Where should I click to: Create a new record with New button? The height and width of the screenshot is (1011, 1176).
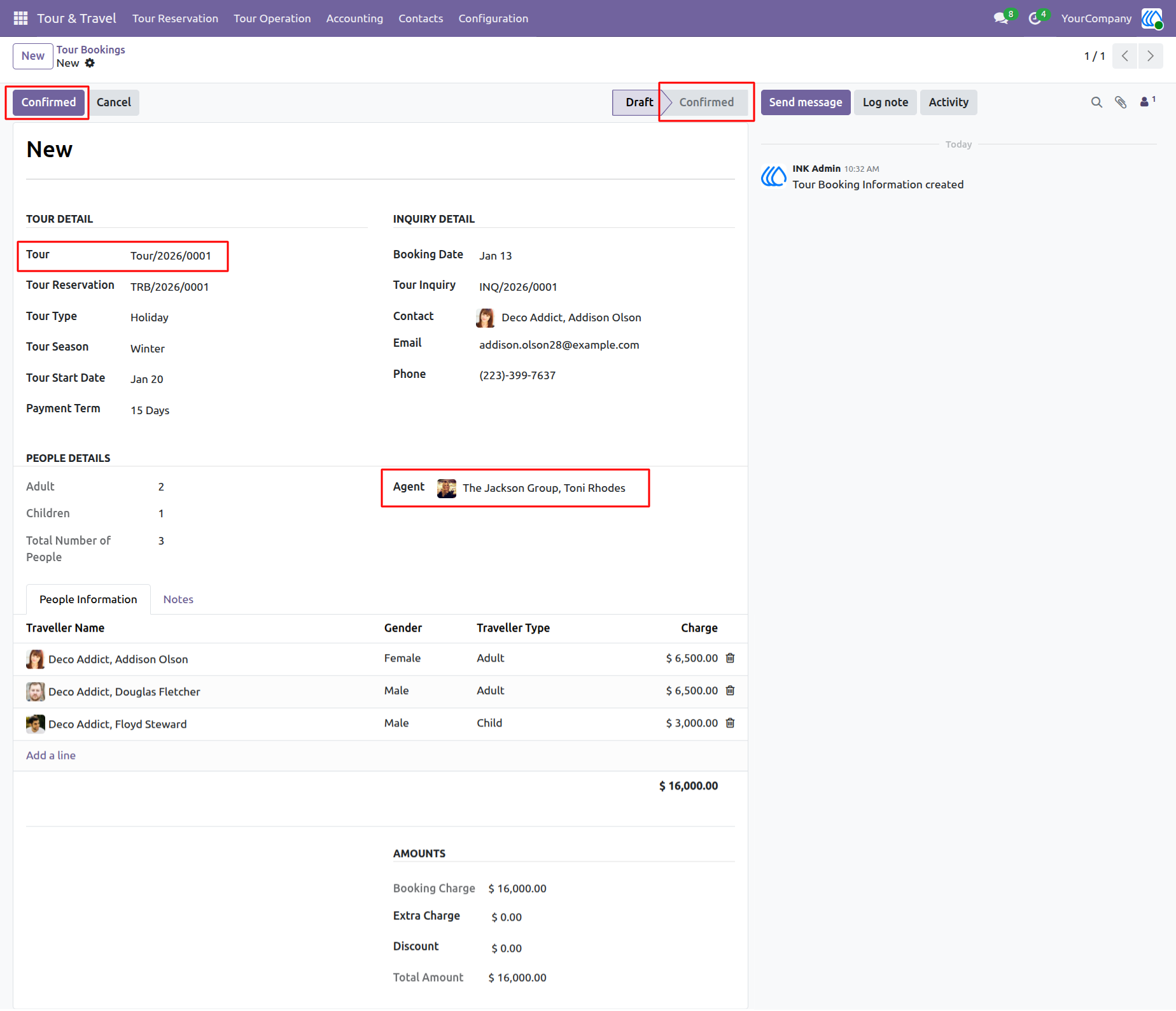(x=33, y=56)
